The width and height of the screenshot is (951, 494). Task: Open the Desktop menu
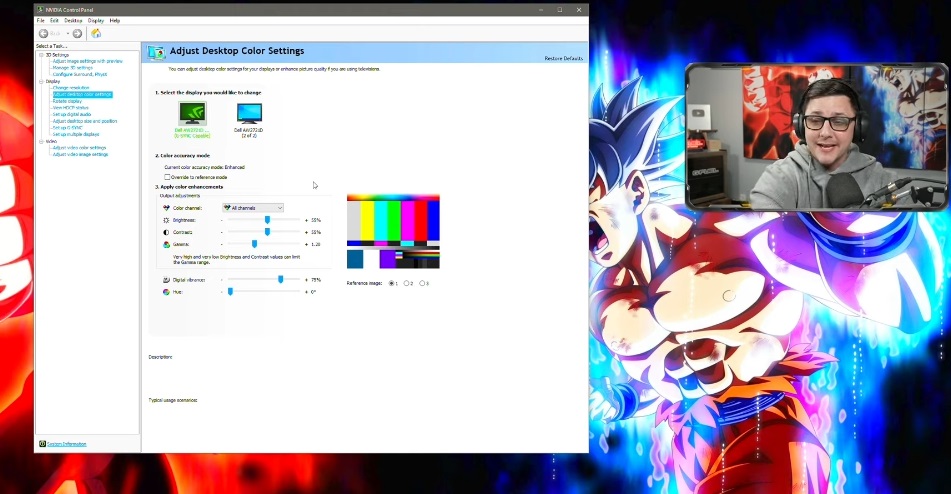(73, 21)
